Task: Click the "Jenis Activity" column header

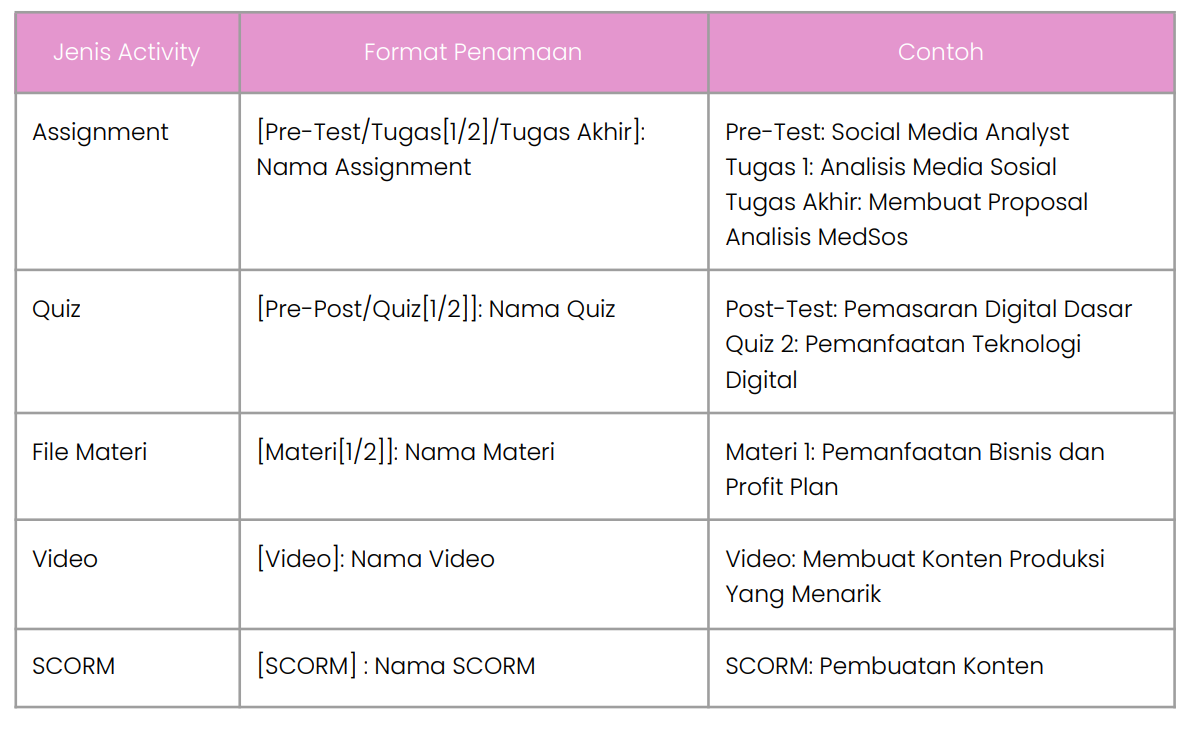Action: (126, 53)
